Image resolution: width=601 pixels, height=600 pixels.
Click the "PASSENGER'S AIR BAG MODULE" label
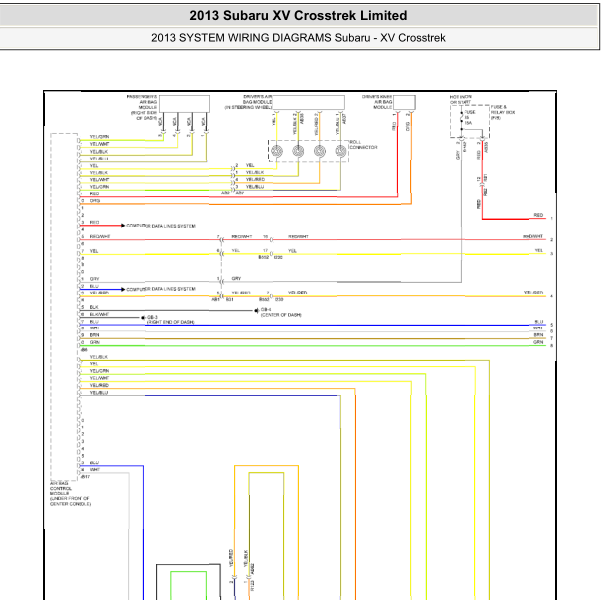(142, 107)
